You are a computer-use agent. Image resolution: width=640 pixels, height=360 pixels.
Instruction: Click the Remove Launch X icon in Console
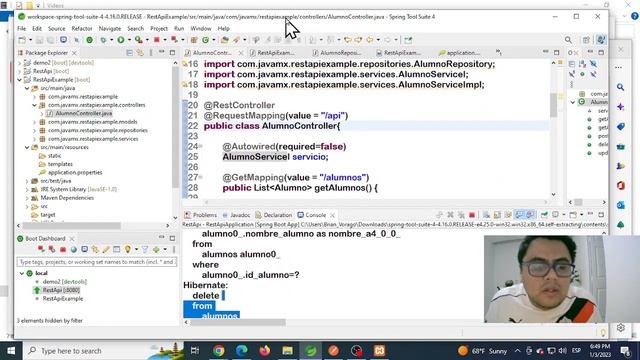tap(450, 215)
